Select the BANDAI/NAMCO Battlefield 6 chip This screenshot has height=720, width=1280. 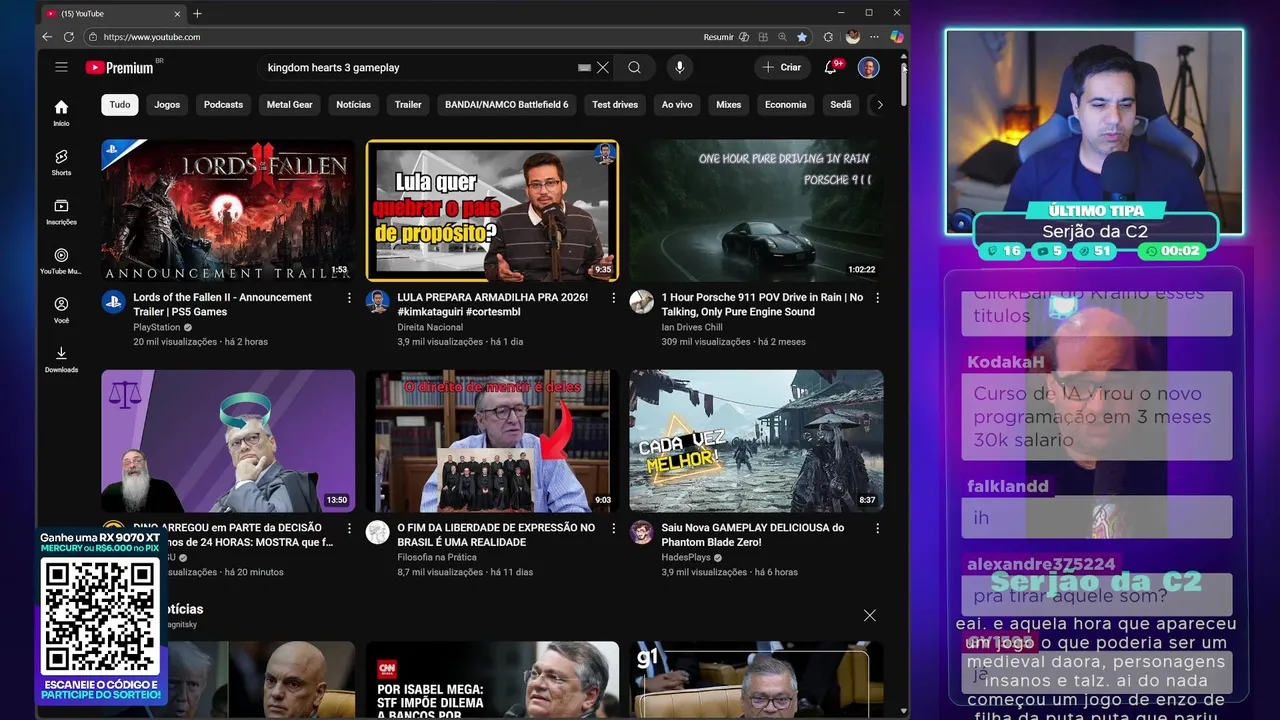point(507,104)
